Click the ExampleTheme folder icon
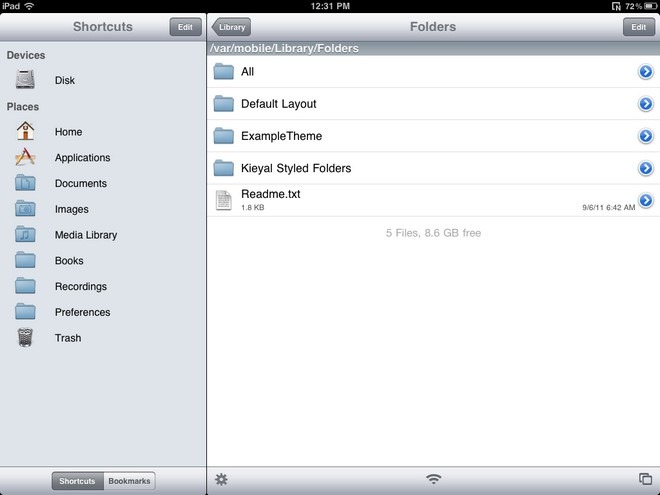 pyautogui.click(x=224, y=136)
